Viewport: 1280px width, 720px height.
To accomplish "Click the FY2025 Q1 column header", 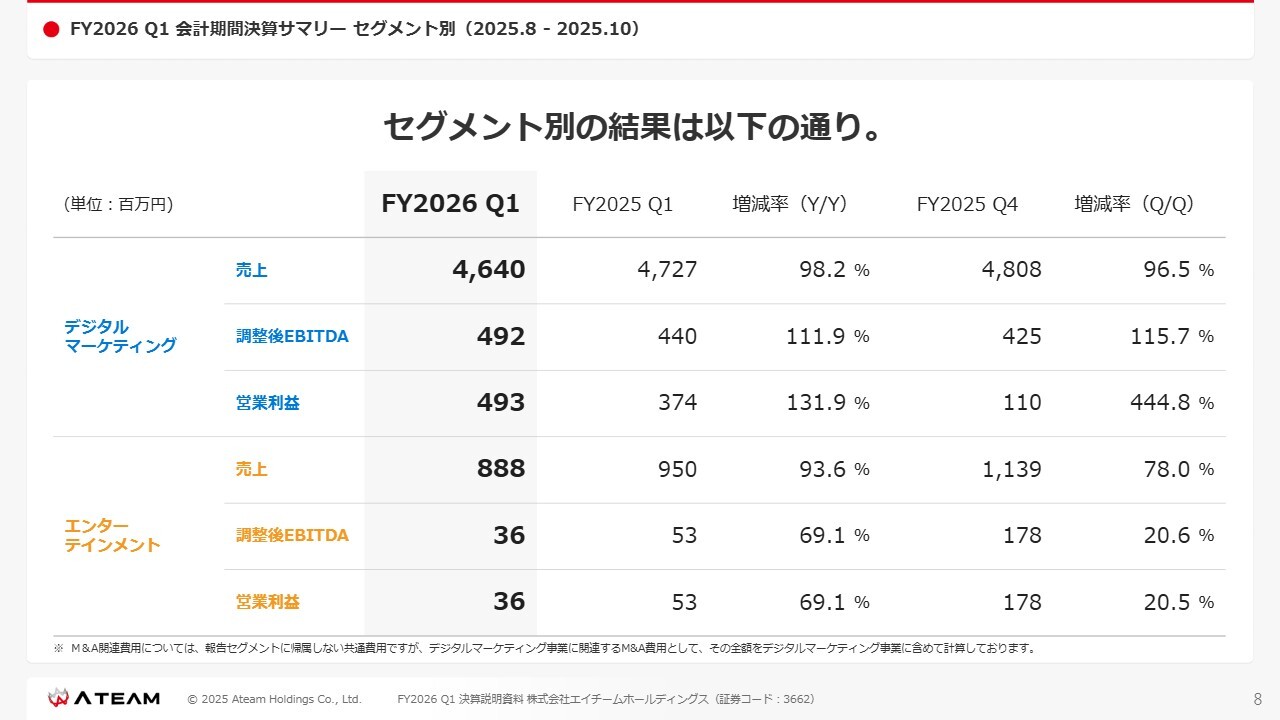I will [x=622, y=205].
